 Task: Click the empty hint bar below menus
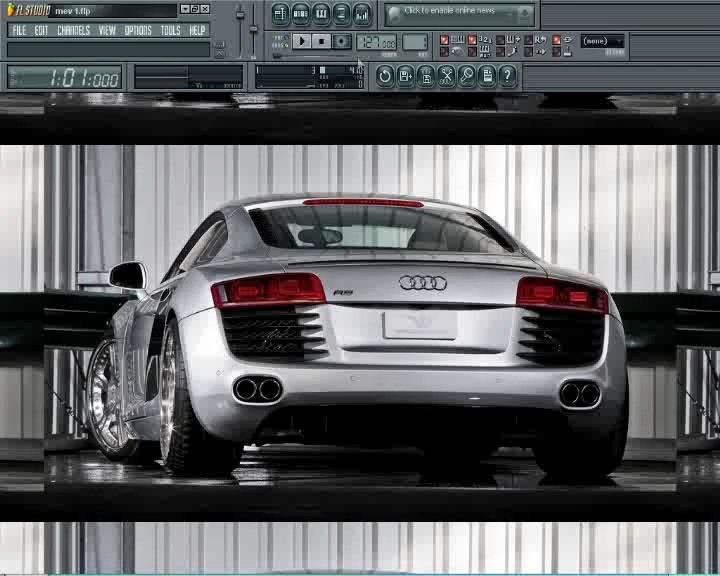(x=108, y=50)
